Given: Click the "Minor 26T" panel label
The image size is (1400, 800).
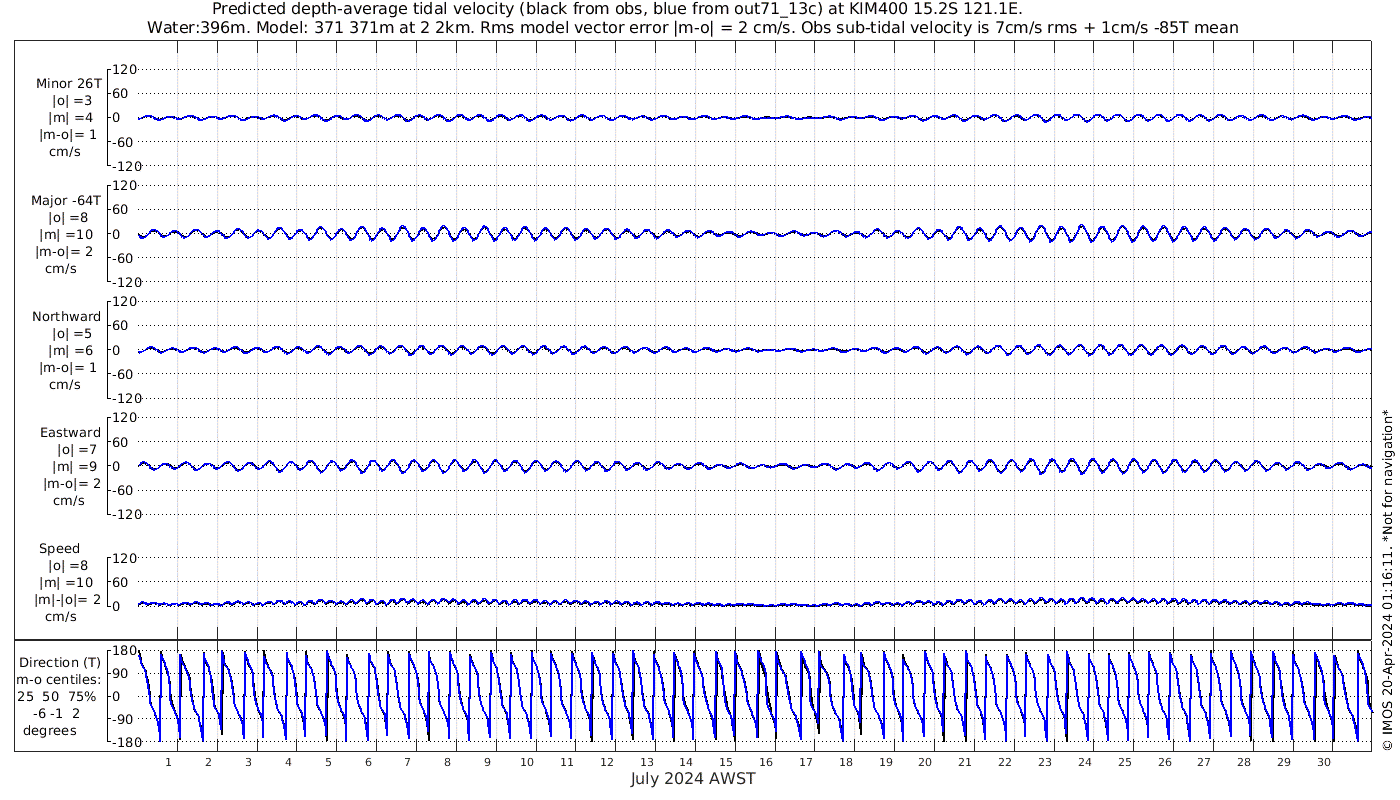Looking at the screenshot, I should tap(68, 83).
